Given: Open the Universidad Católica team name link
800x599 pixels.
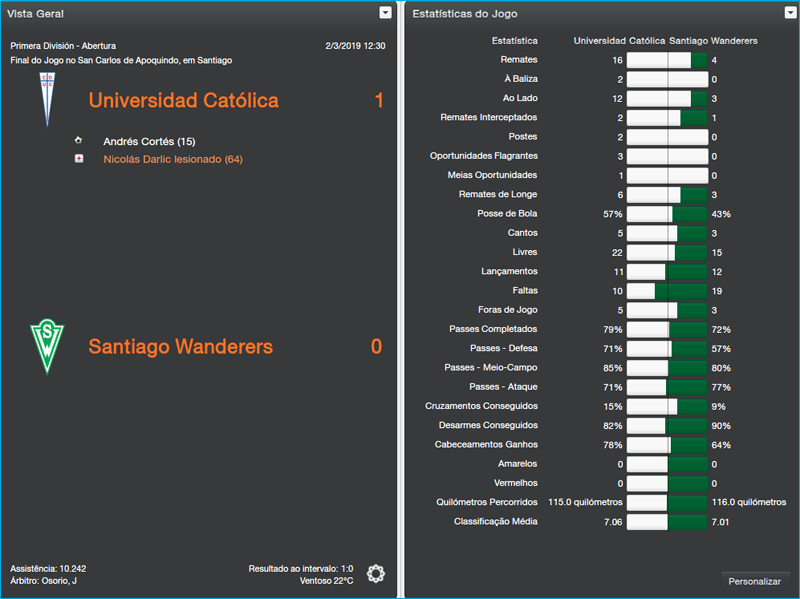Looking at the screenshot, I should (183, 101).
